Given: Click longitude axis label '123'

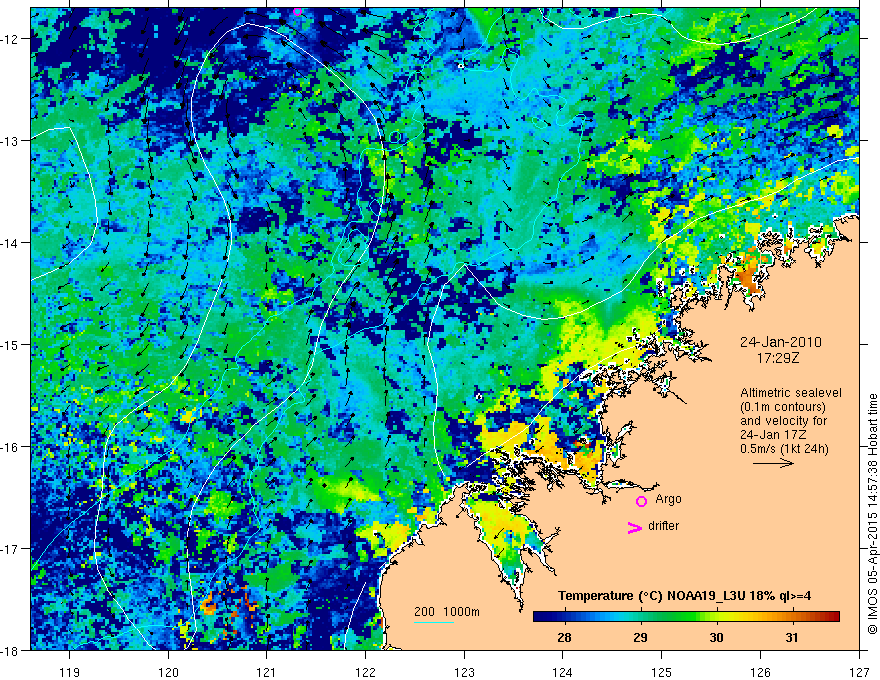Looking at the screenshot, I should click(464, 673).
